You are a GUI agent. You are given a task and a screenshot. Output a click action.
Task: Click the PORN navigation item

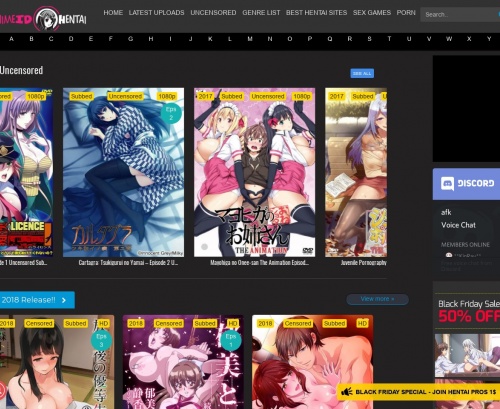coord(406,13)
